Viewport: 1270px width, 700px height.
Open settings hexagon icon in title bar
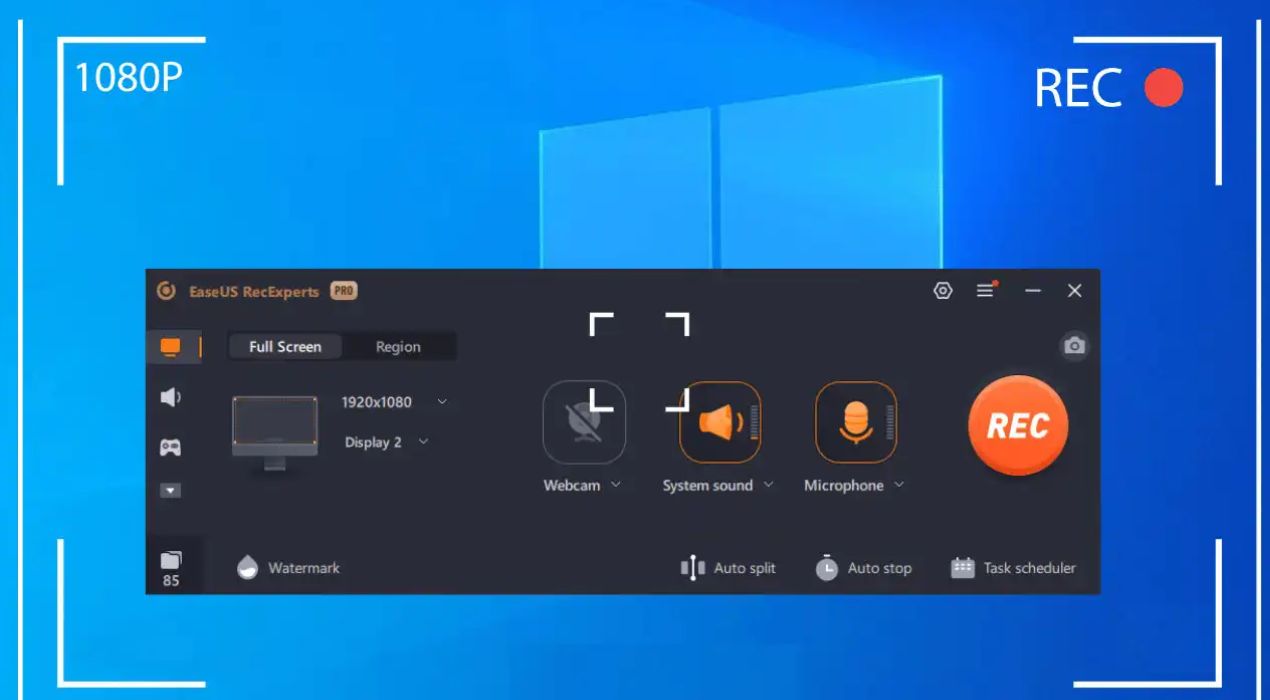tap(942, 291)
